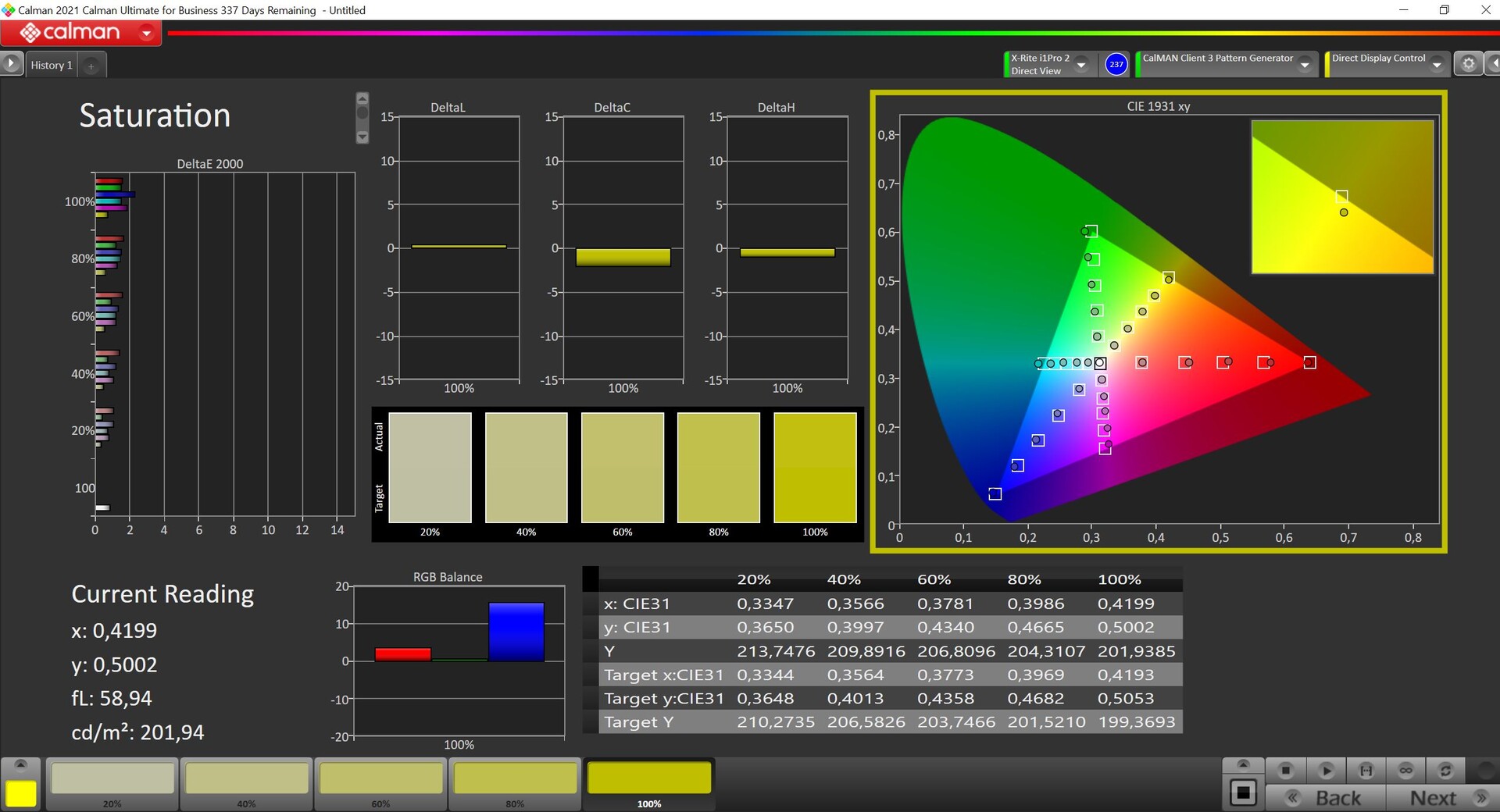Open CalMAN Client 3 Pattern Generator dropdown
The image size is (1500, 812).
(1304, 65)
